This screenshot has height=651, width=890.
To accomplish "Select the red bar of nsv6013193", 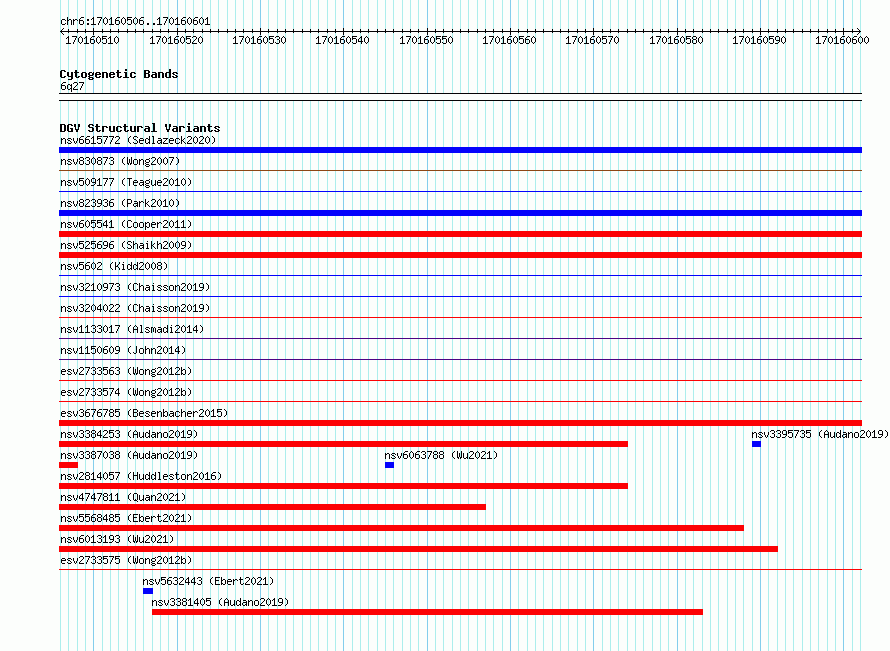I will [418, 549].
